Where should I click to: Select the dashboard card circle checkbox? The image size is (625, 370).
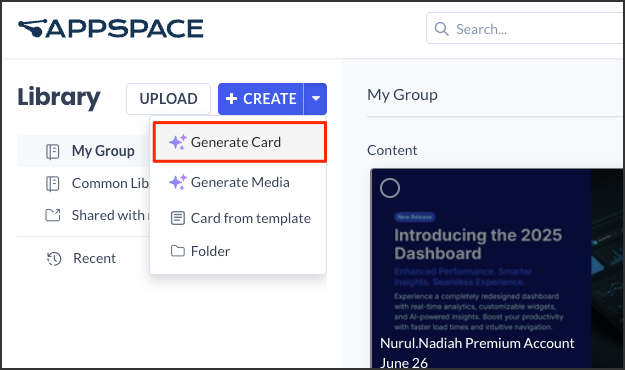pyautogui.click(x=390, y=188)
